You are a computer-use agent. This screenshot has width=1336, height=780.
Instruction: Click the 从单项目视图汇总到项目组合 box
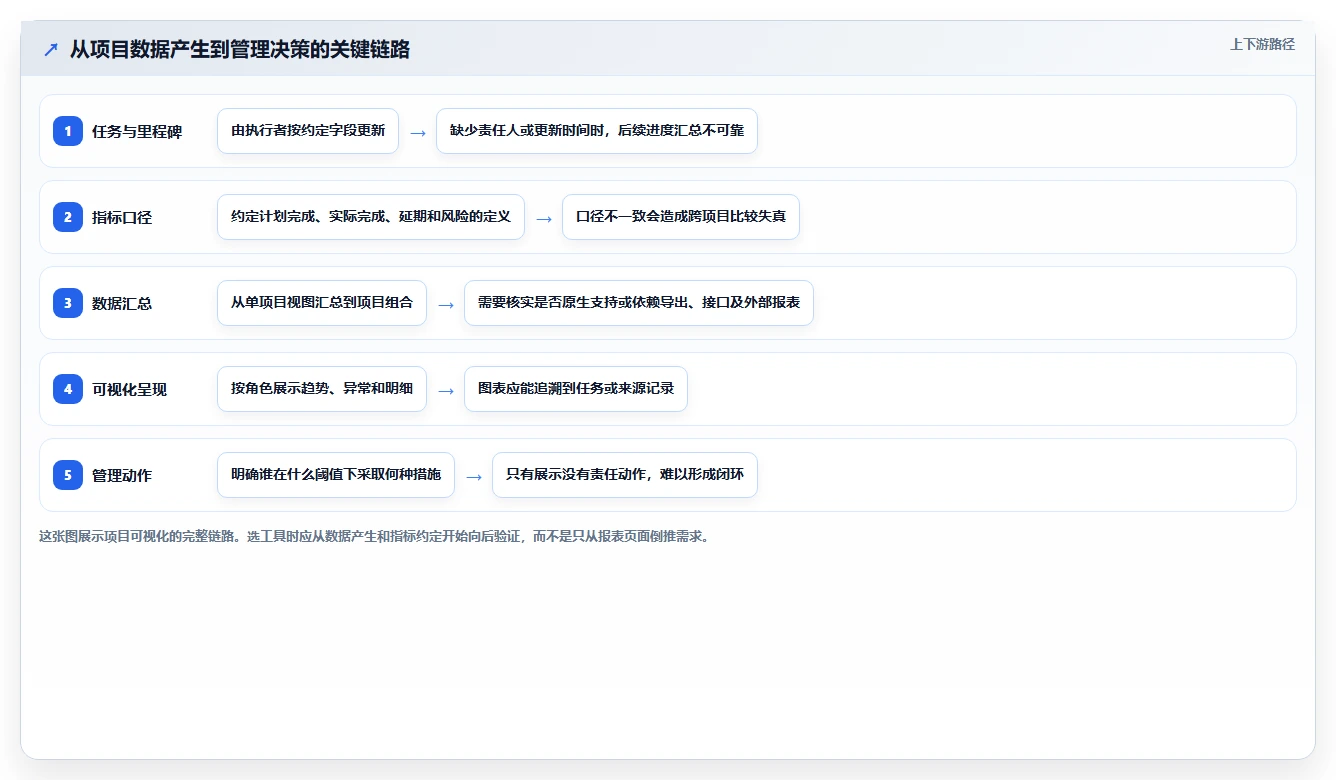click(322, 303)
